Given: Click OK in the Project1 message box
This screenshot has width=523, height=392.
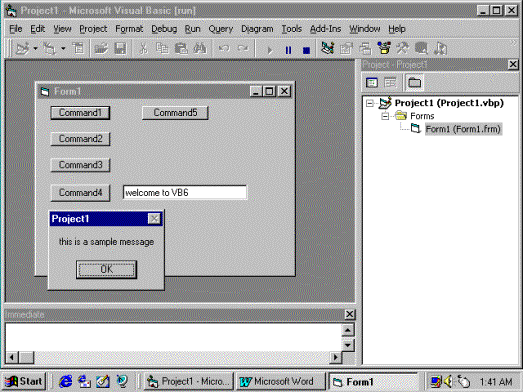Looking at the screenshot, I should pos(106,269).
